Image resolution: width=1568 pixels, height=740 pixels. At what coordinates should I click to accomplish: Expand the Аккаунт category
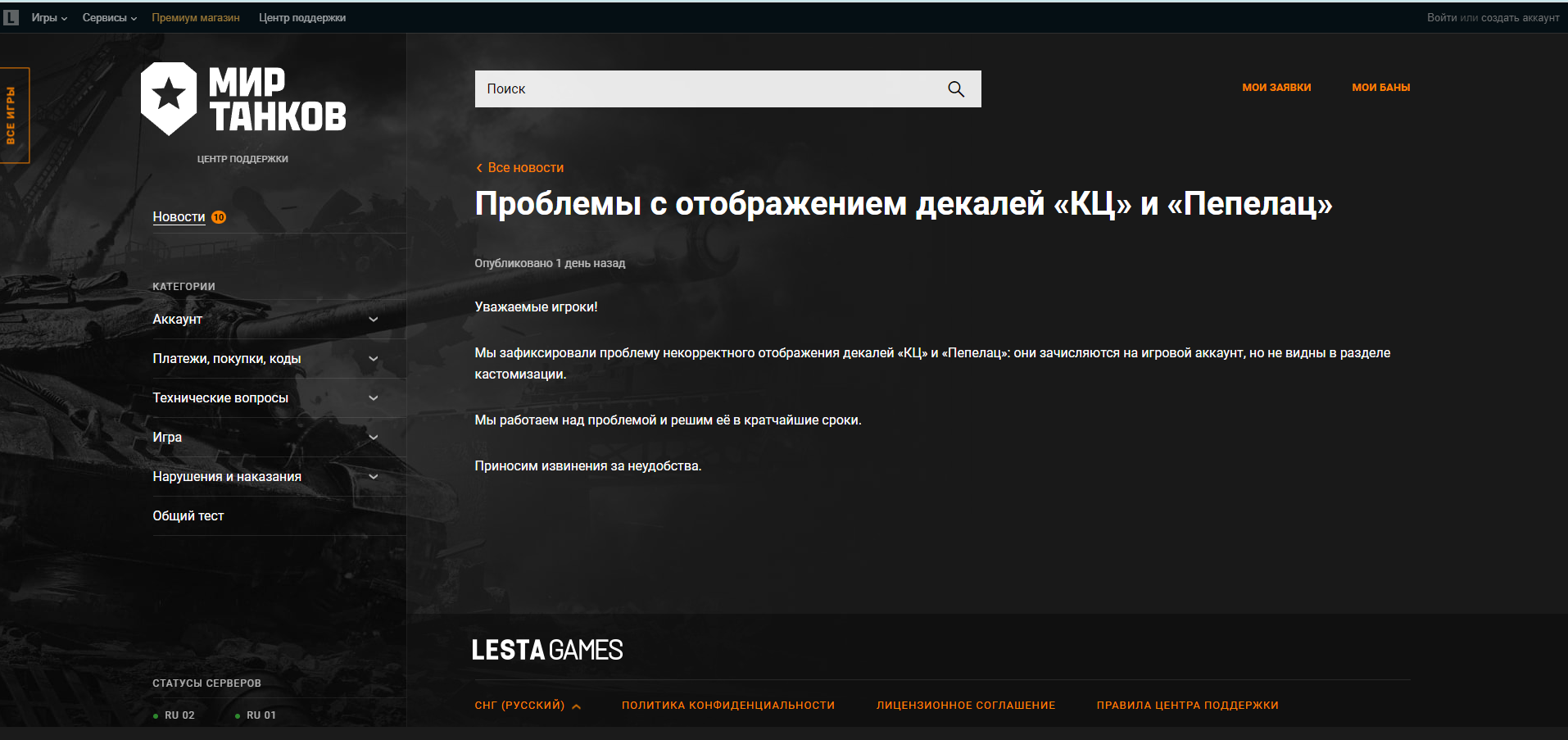(373, 320)
